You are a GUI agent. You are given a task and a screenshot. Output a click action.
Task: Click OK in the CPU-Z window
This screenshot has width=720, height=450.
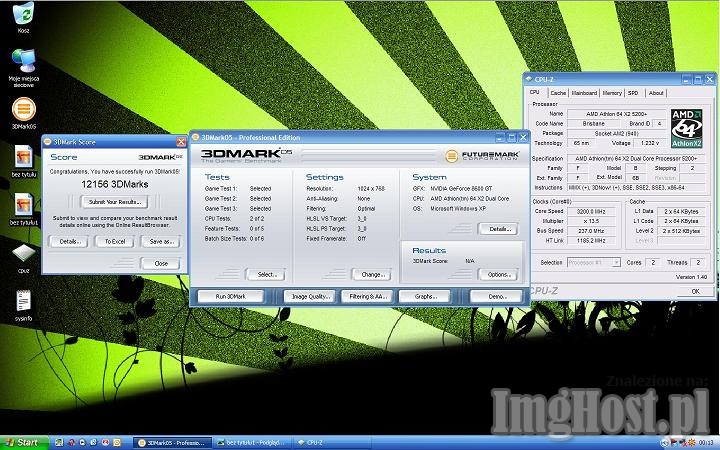[x=695, y=291]
